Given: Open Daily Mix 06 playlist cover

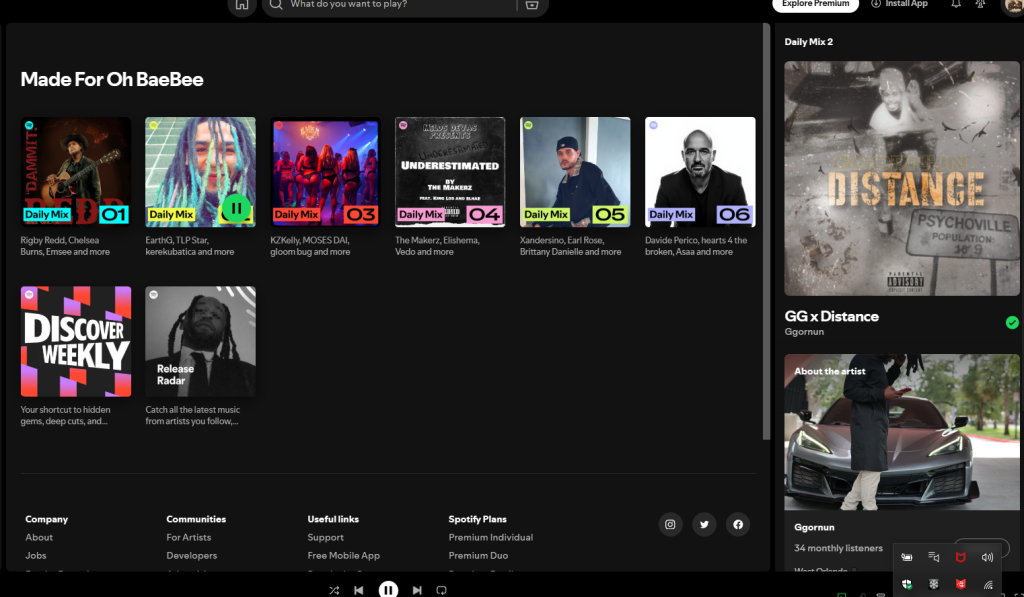Looking at the screenshot, I should click(x=700, y=172).
